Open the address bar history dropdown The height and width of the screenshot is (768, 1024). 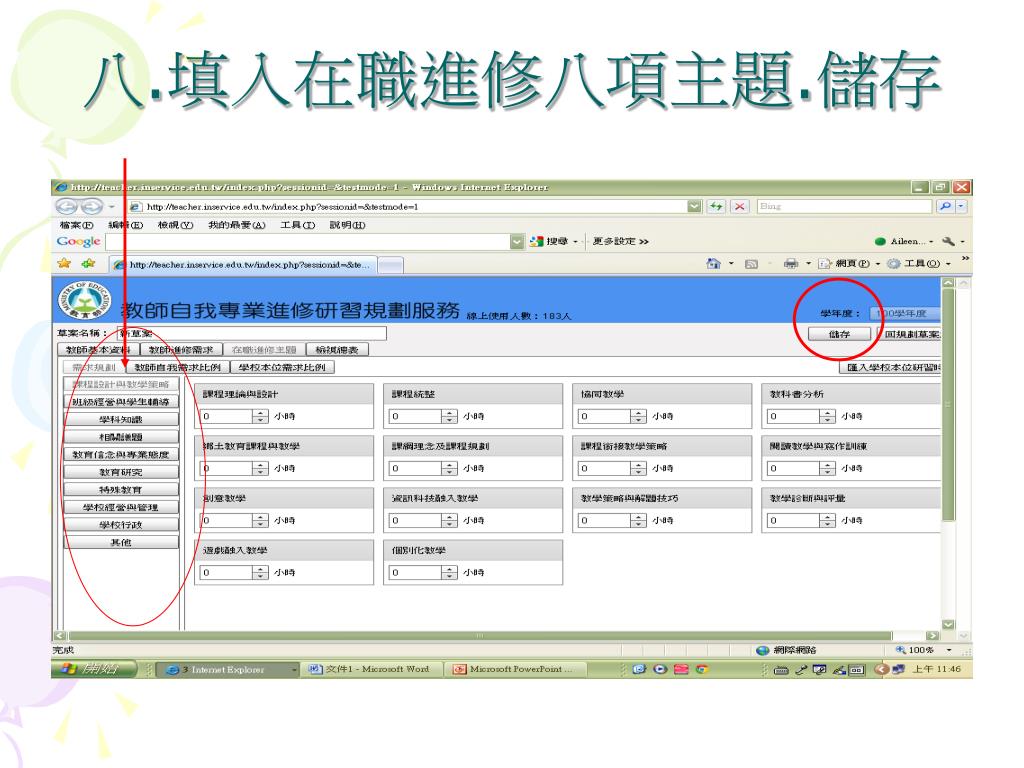coord(694,206)
